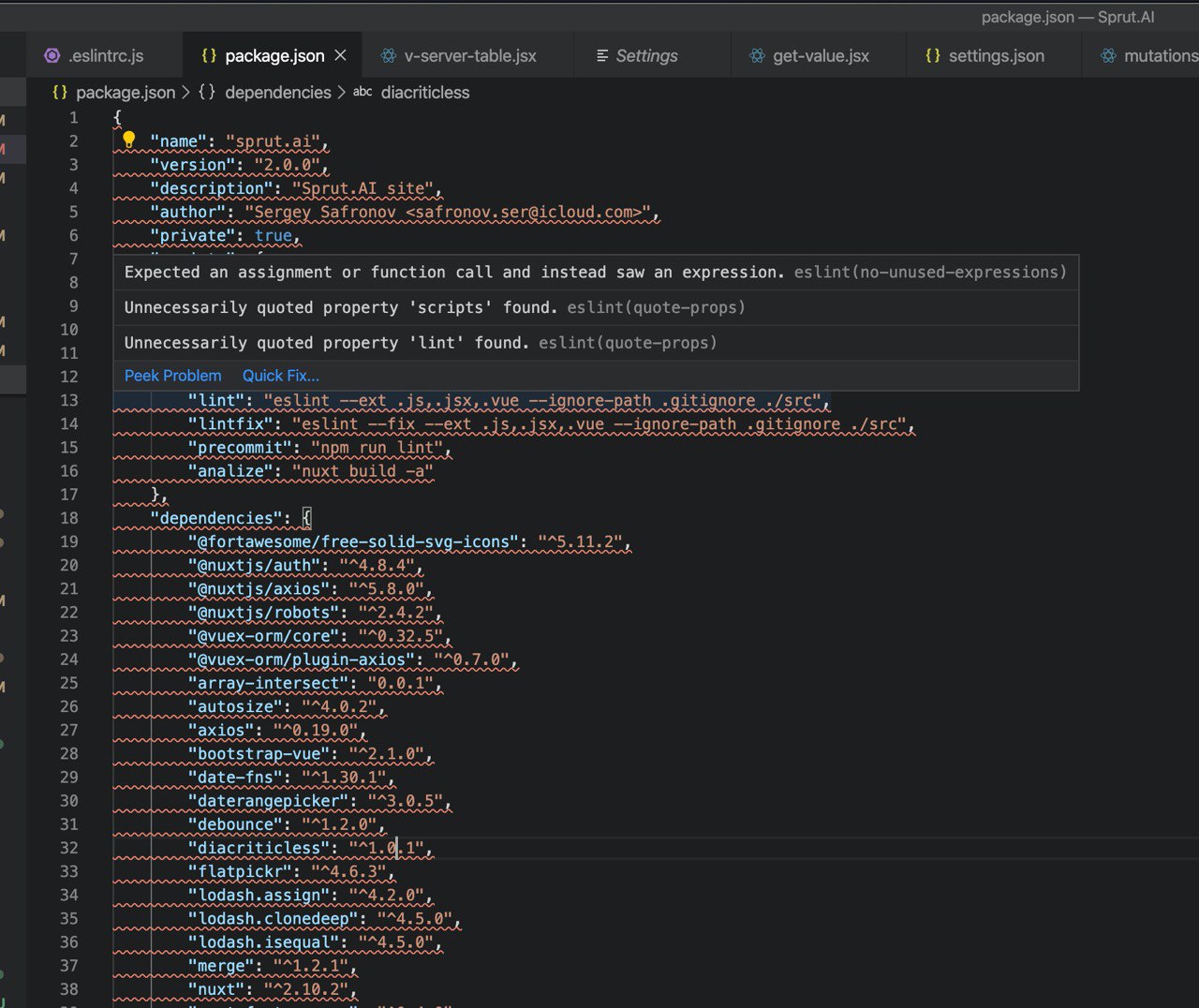Click the Quick Fix... link
The image size is (1199, 1008).
pos(281,376)
